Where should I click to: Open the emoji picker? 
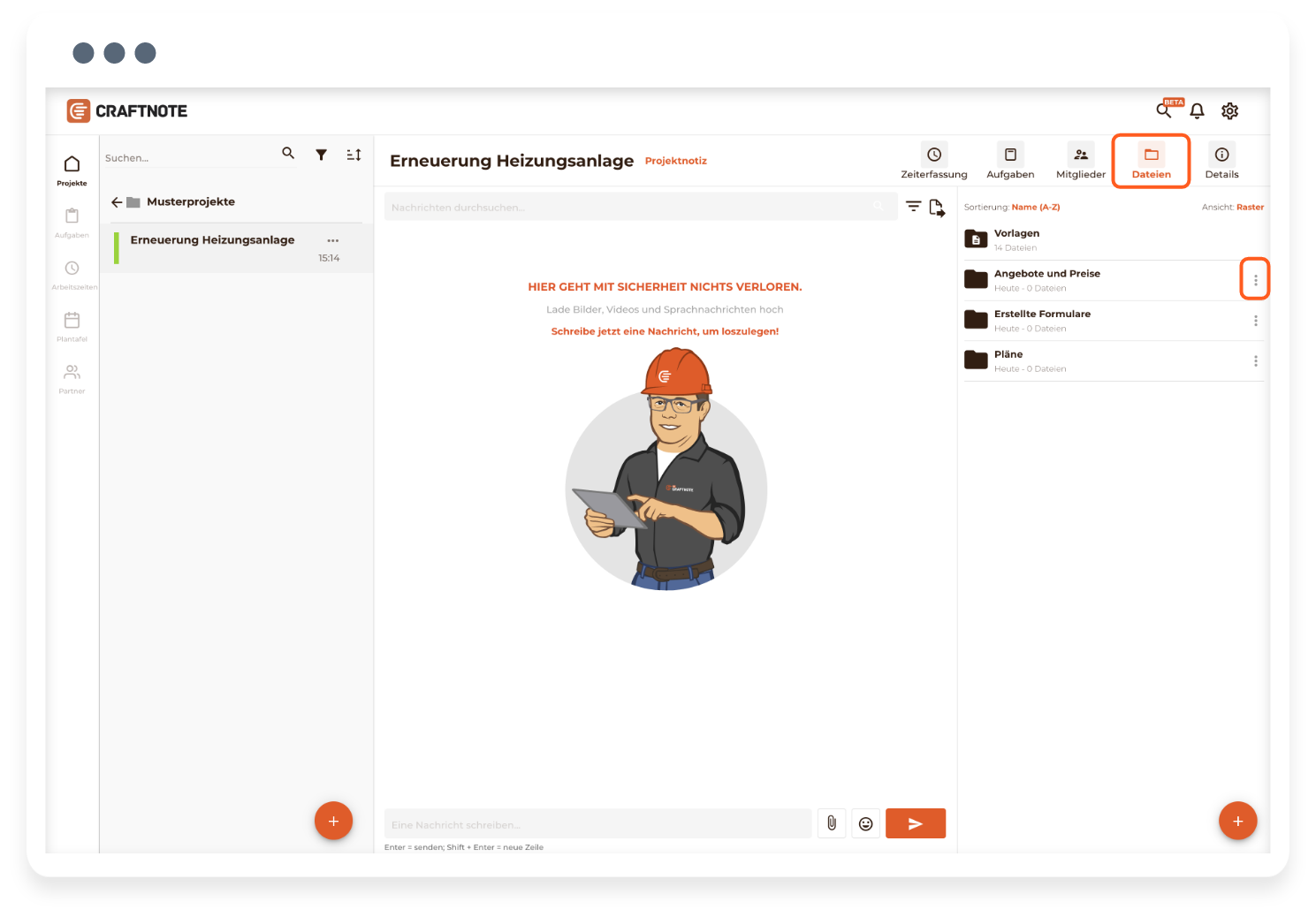(865, 823)
